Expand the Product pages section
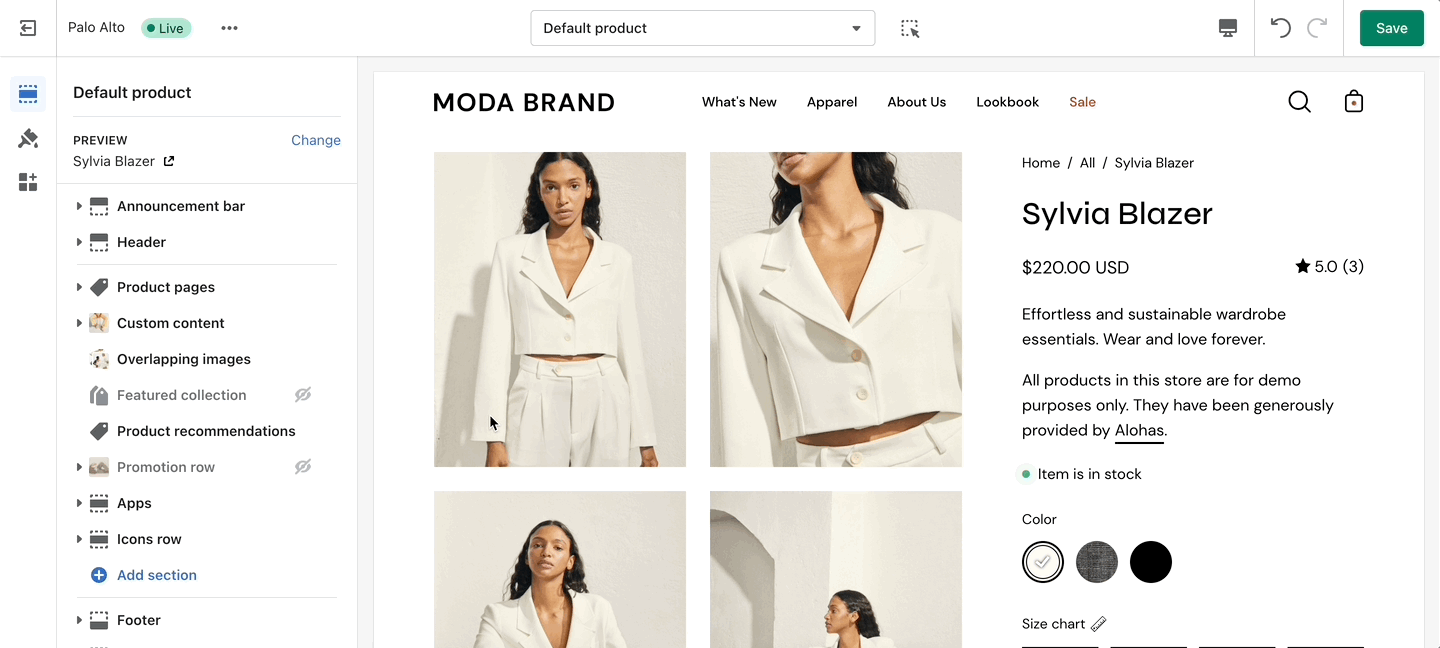 pos(79,287)
